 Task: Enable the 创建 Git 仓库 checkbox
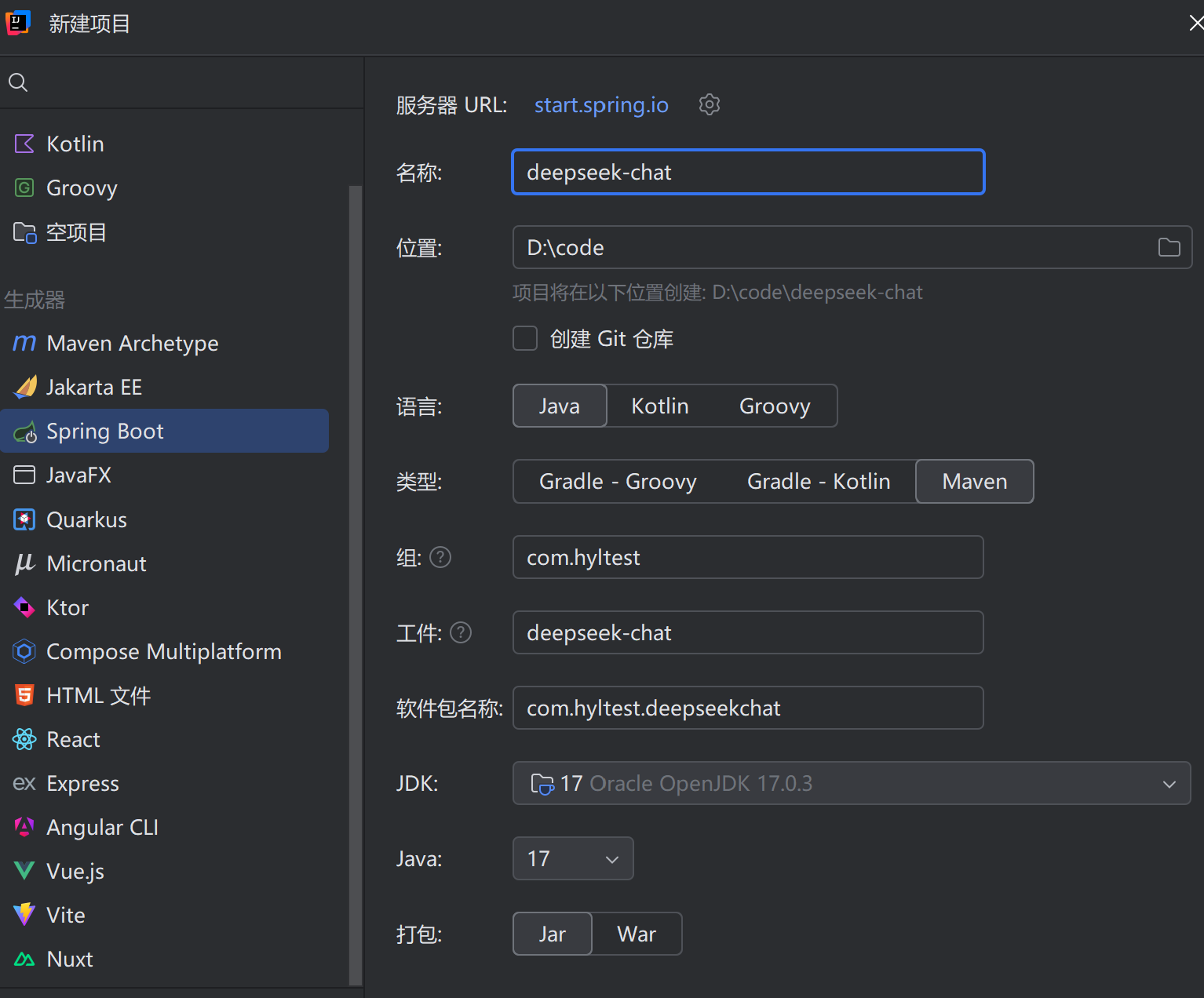coord(525,339)
